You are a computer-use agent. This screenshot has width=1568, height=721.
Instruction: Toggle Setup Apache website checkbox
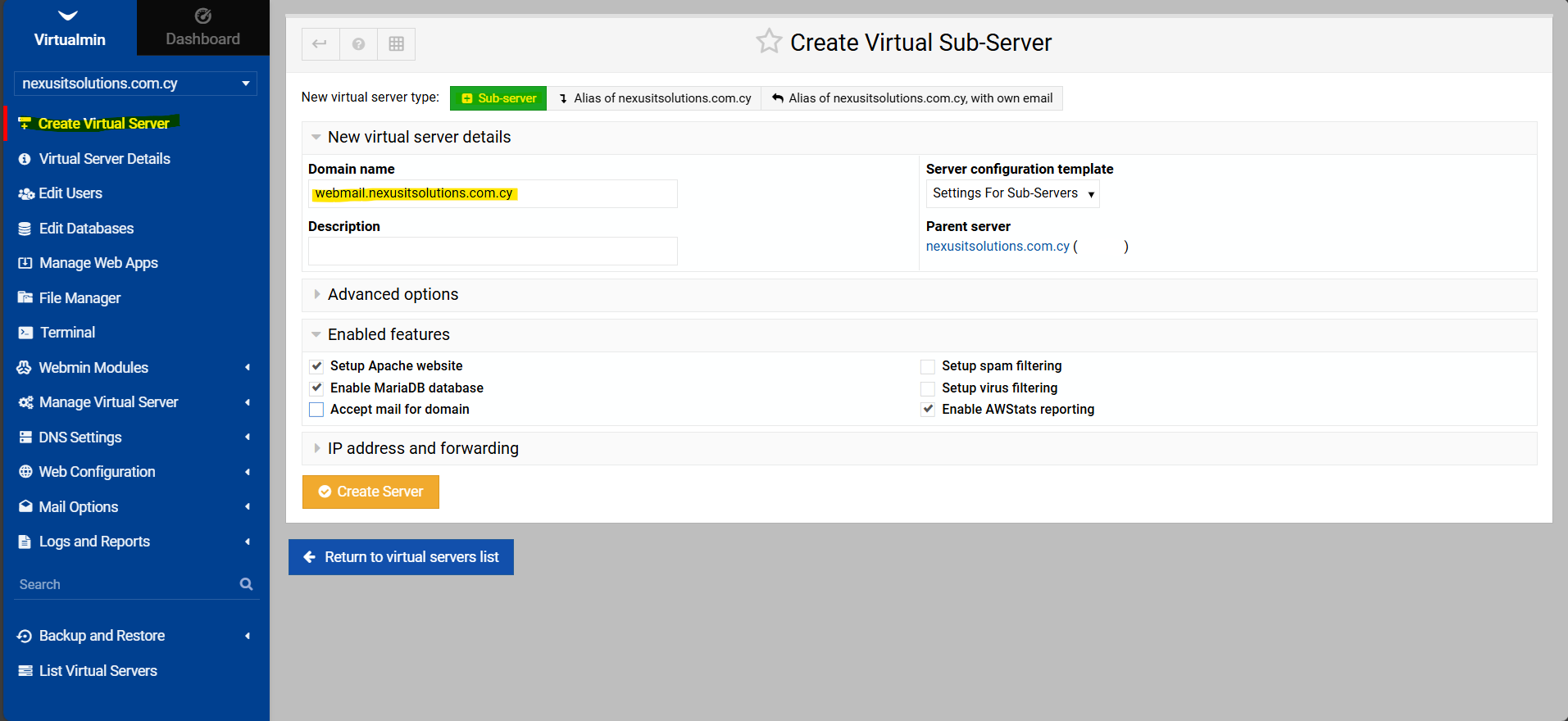316,366
